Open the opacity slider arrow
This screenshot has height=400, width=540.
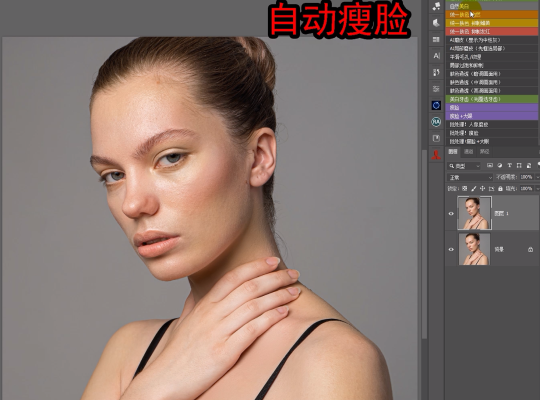(537, 177)
